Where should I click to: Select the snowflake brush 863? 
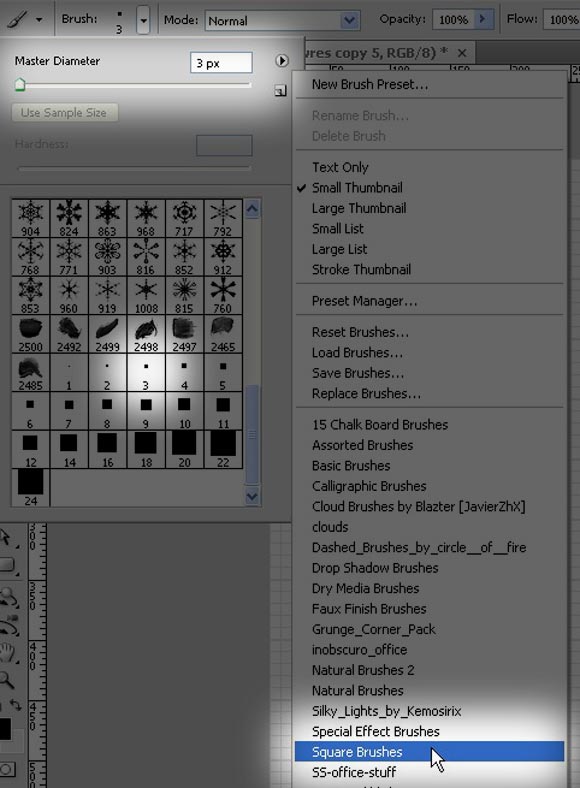click(108, 218)
